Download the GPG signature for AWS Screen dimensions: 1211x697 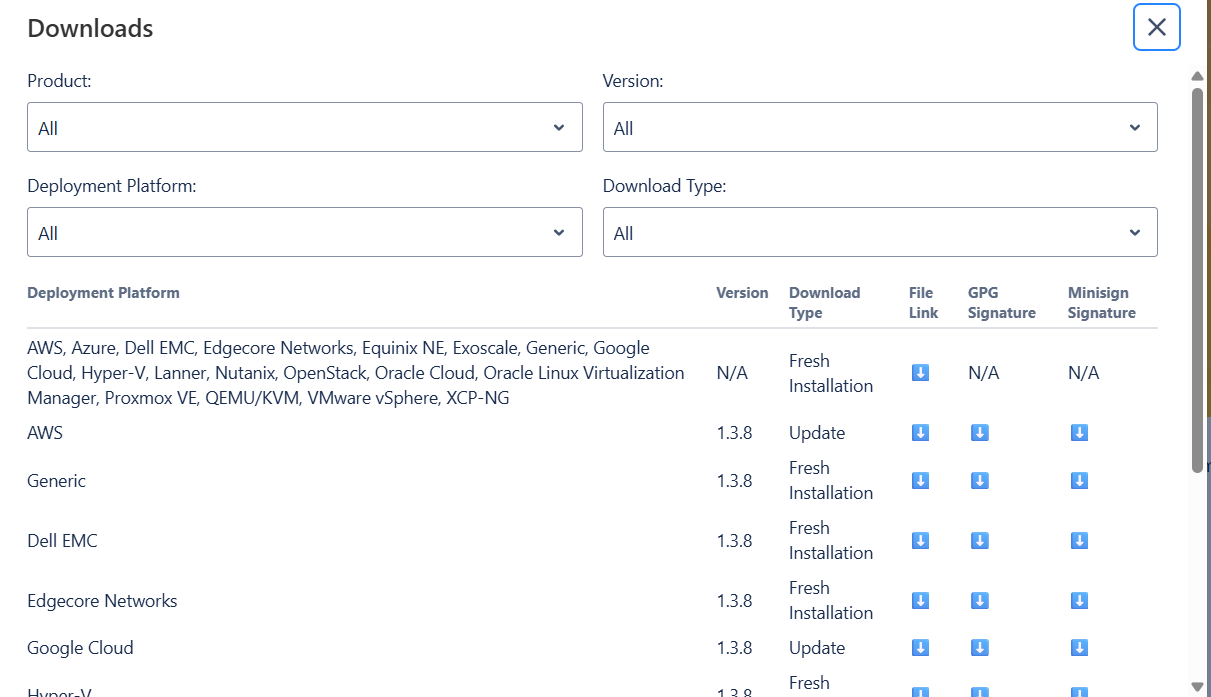(x=979, y=432)
